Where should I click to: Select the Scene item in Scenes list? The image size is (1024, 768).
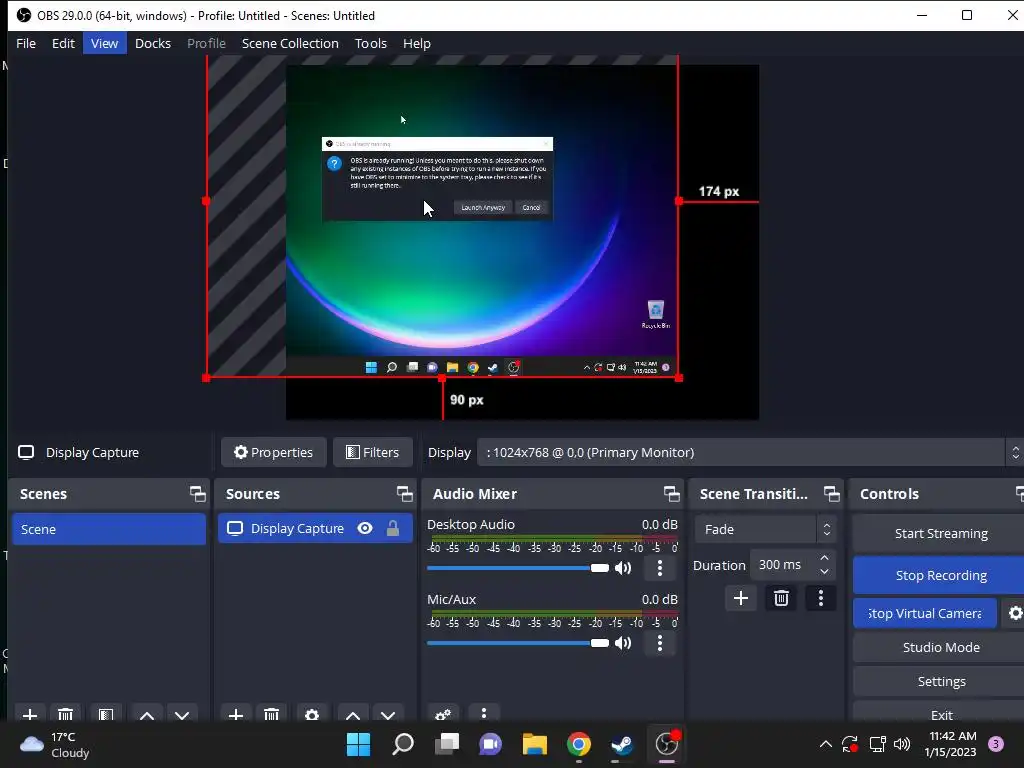[108, 529]
